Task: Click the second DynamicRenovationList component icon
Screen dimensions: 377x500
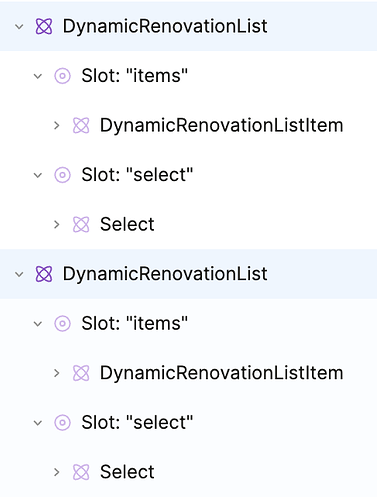Action: click(44, 274)
